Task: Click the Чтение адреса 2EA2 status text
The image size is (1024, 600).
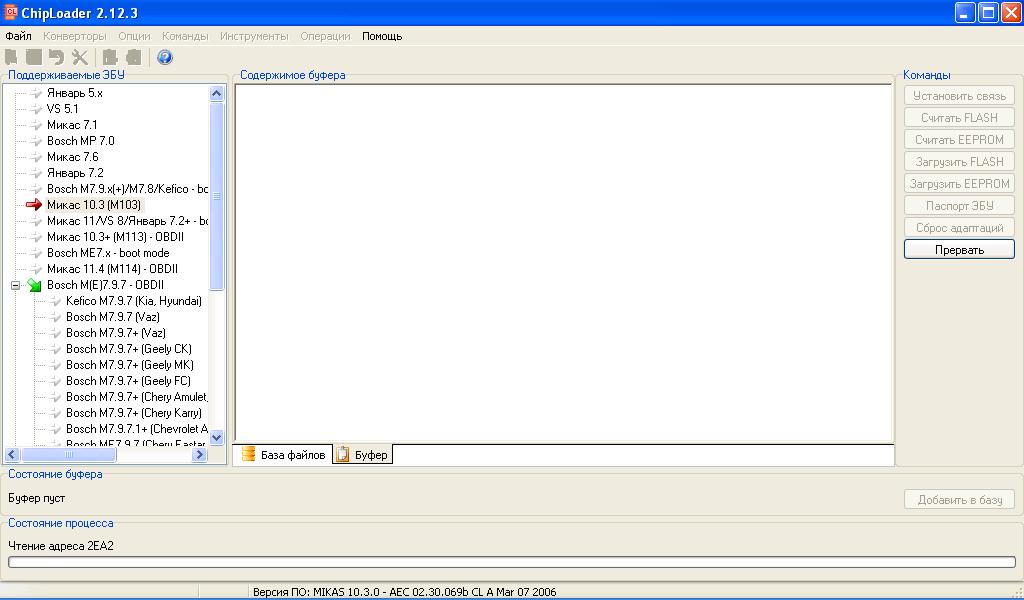Action: pos(61,546)
